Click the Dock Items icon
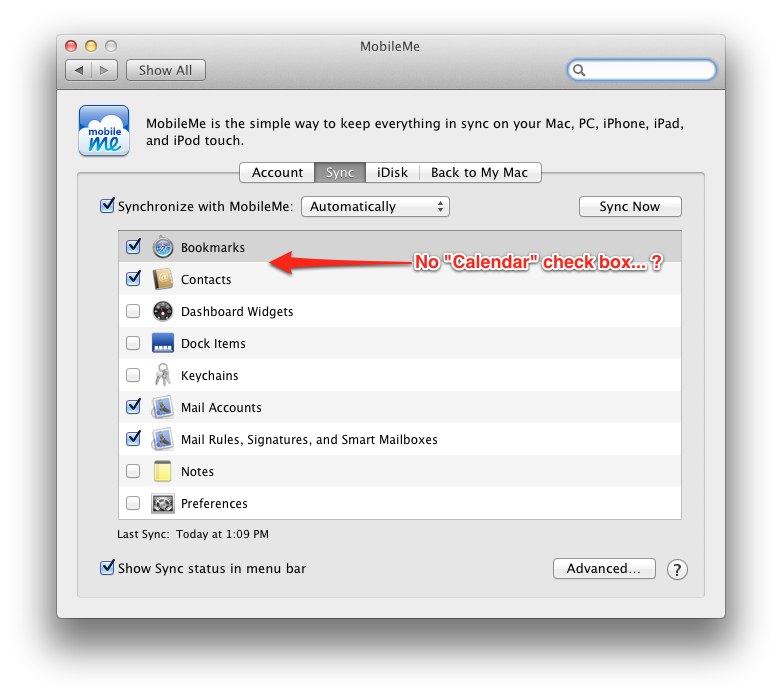The width and height of the screenshot is (782, 697). click(x=163, y=343)
